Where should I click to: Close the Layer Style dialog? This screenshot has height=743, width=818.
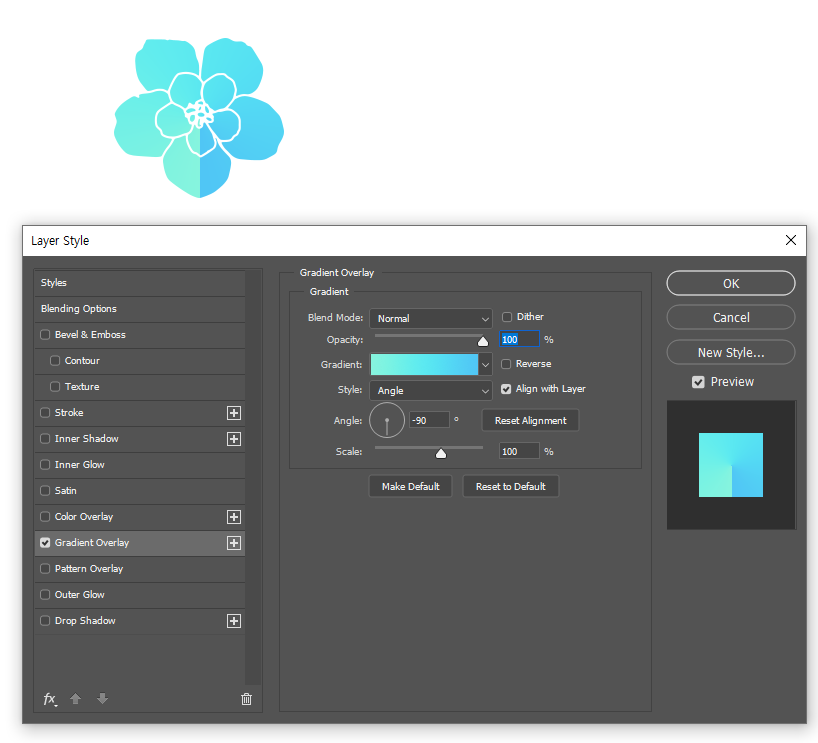pyautogui.click(x=790, y=240)
